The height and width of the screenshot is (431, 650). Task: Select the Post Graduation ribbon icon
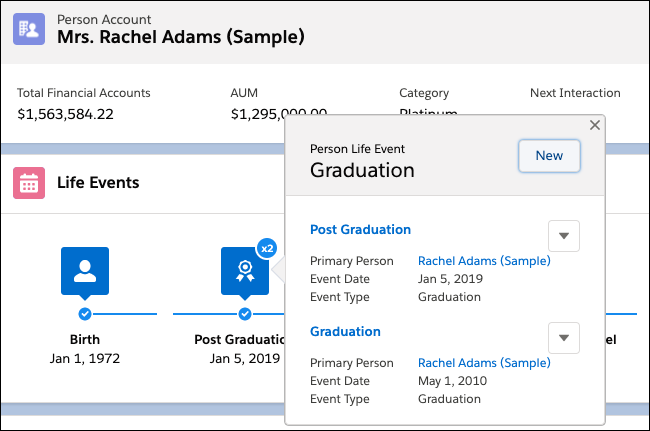pyautogui.click(x=245, y=271)
